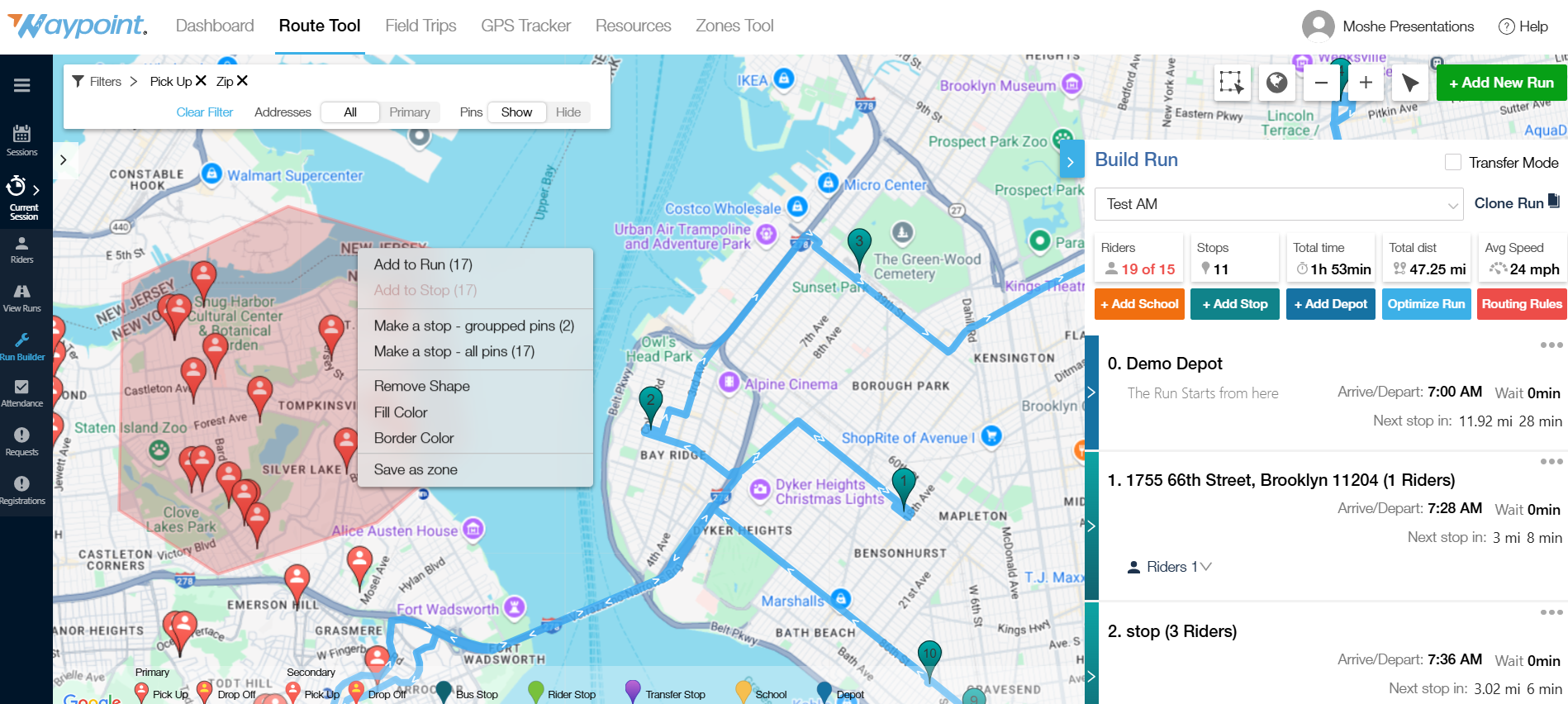Open the Filters funnel
Viewport: 1568px width, 704px height.
click(78, 81)
